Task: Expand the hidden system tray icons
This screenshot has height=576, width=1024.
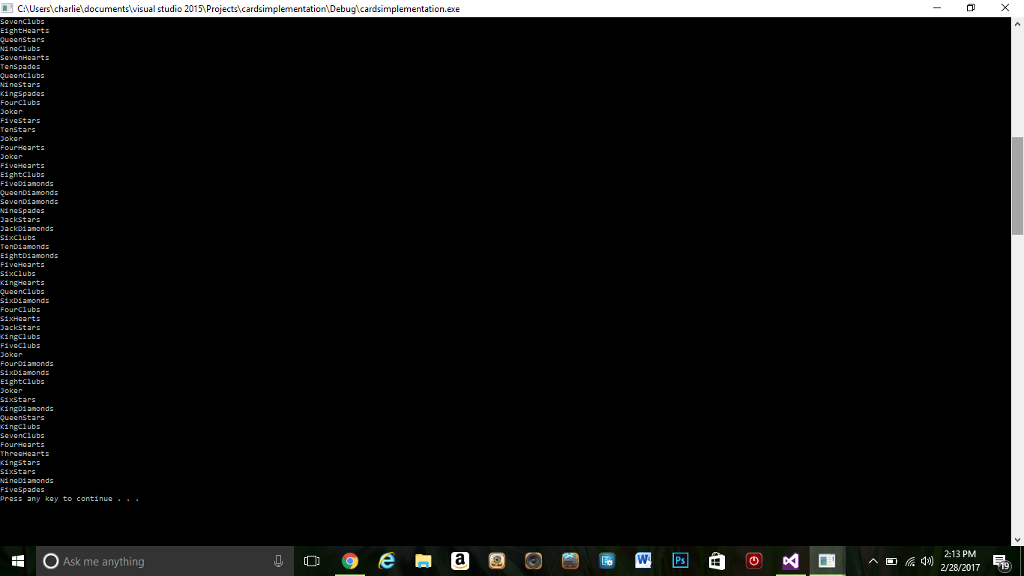Action: [x=871, y=560]
